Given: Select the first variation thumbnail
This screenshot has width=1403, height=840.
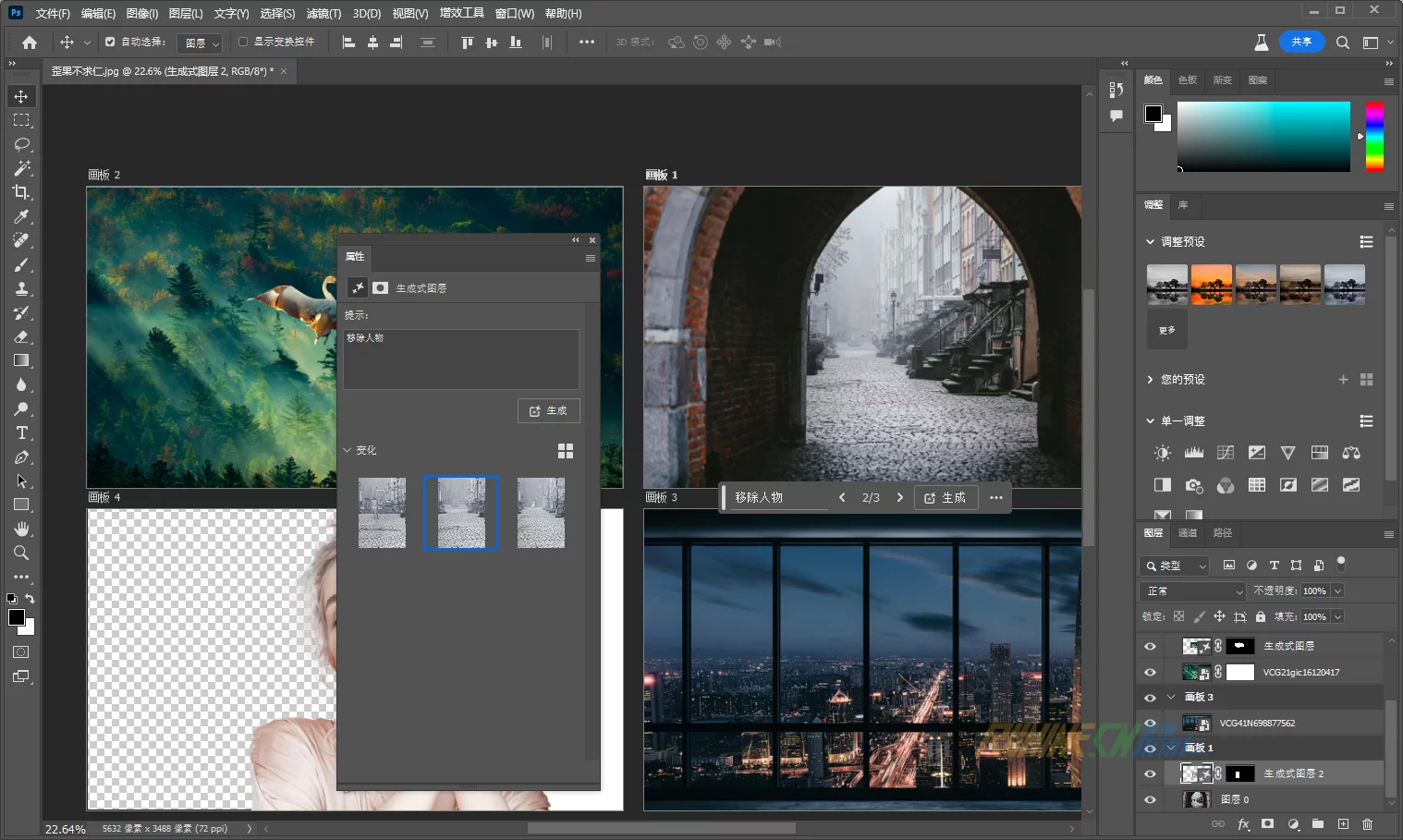Looking at the screenshot, I should click(x=382, y=513).
